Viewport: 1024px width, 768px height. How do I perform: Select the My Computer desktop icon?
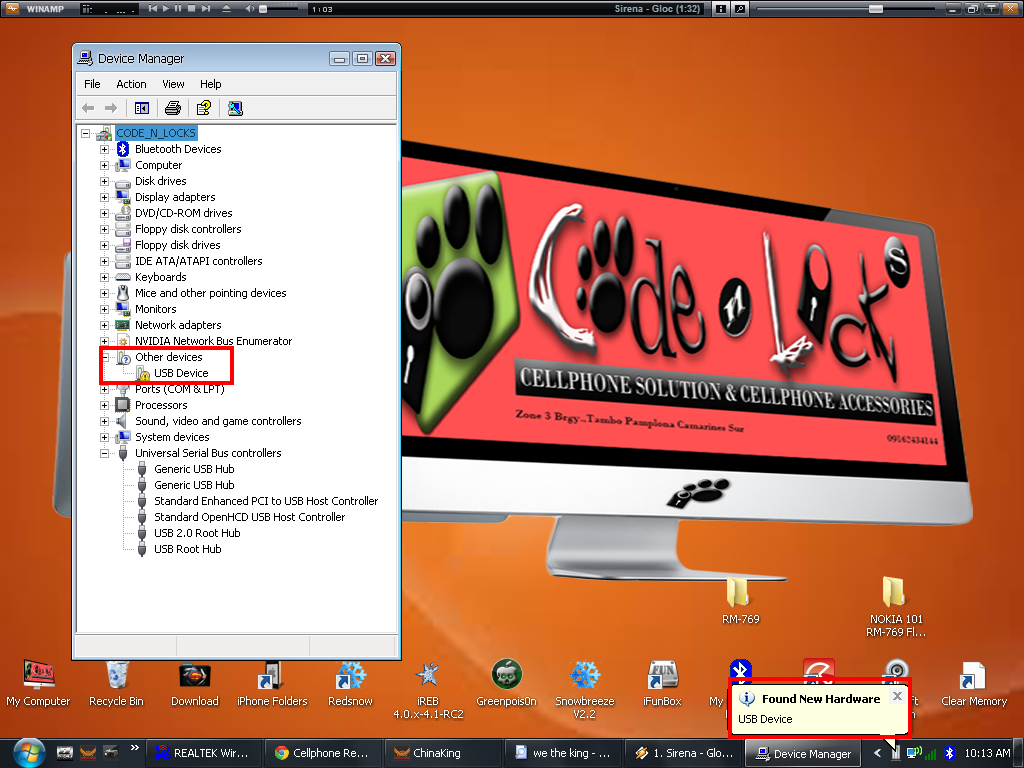point(38,683)
